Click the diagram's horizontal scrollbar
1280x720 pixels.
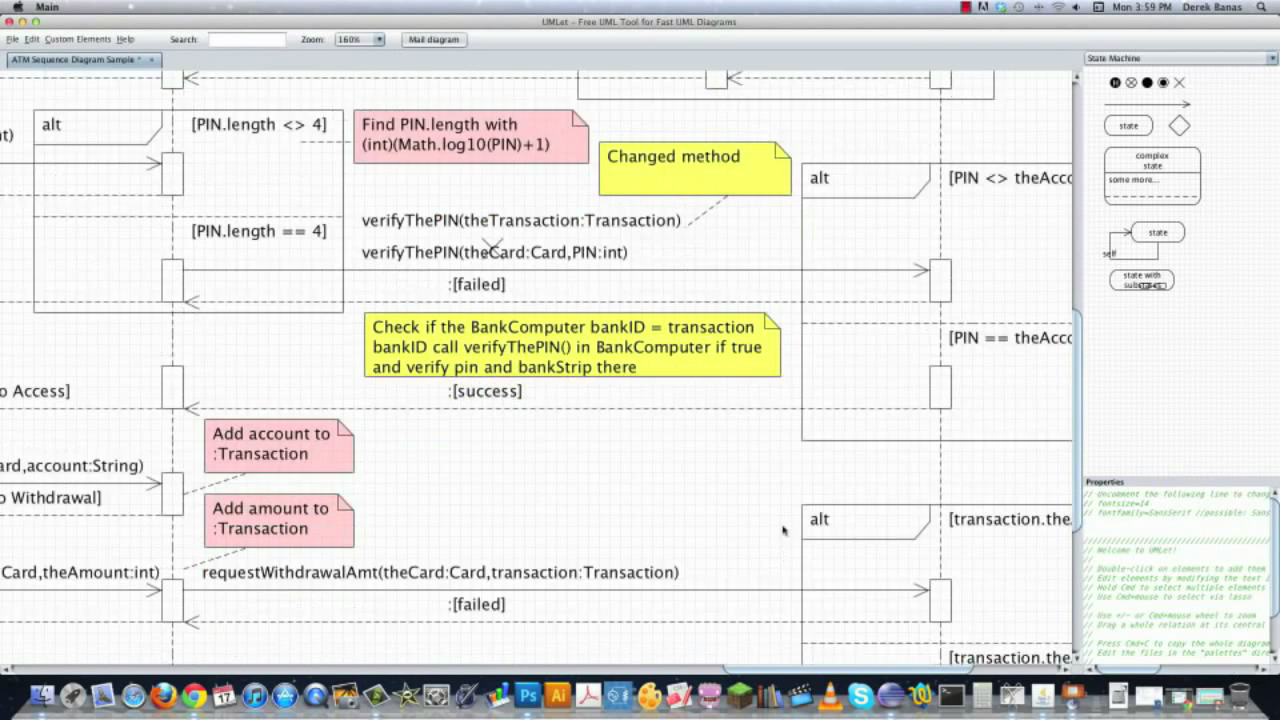tap(851, 668)
